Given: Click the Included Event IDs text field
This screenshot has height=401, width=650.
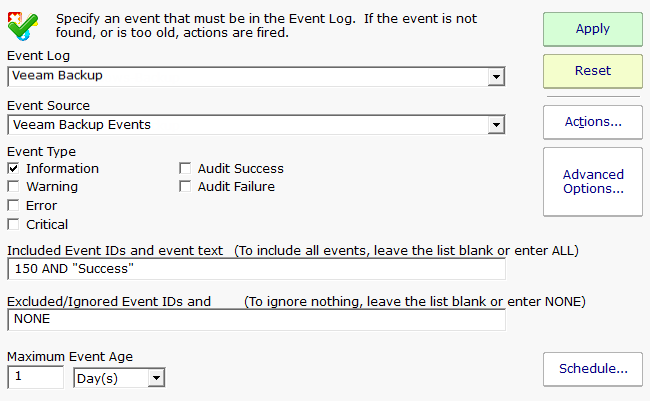Looking at the screenshot, I should pos(256,269).
